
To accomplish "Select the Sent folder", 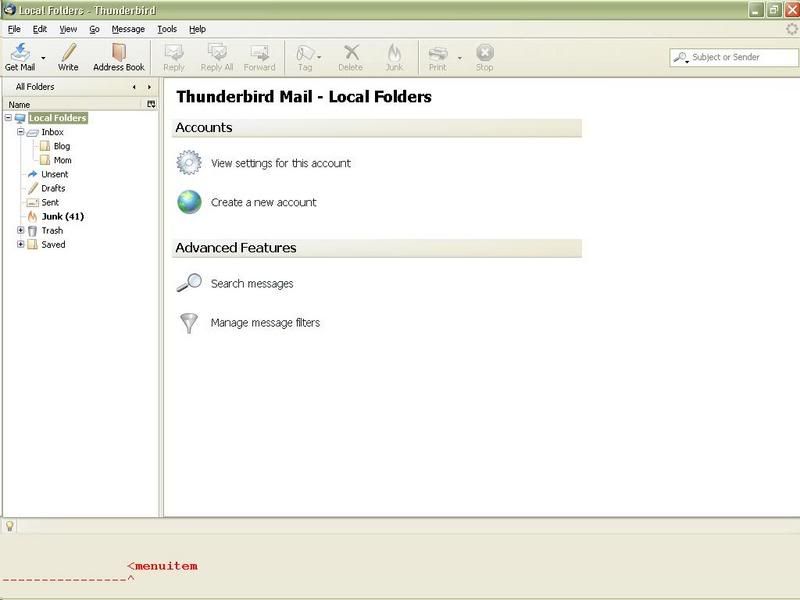I will tap(50, 203).
